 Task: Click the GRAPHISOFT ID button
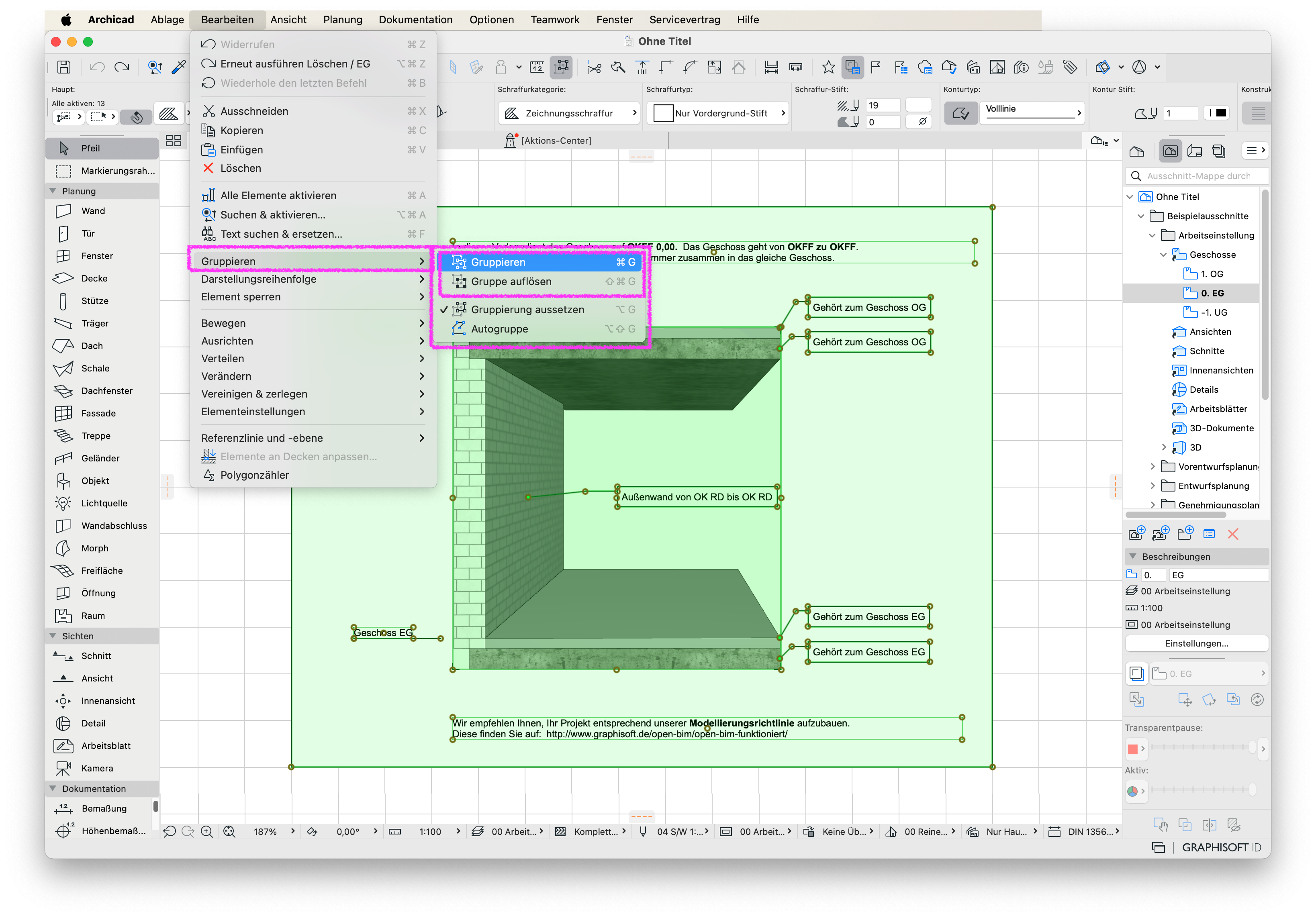(1221, 847)
